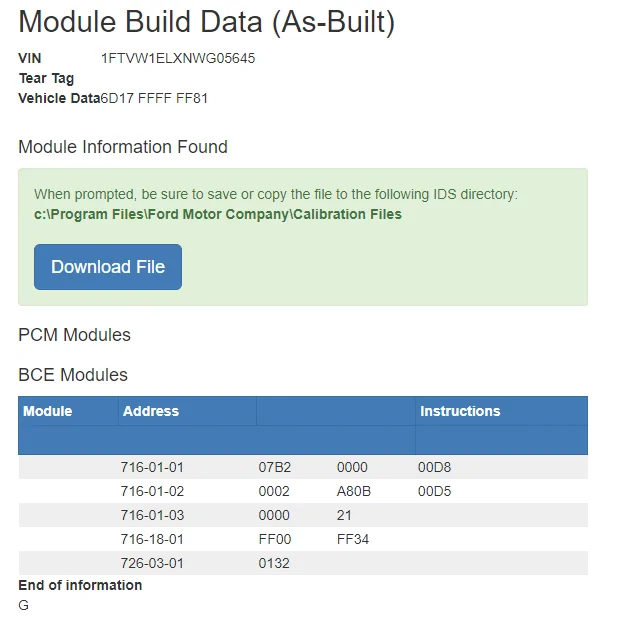Click the Download File button
Viewport: 638px width, 630px height.
pos(108,267)
